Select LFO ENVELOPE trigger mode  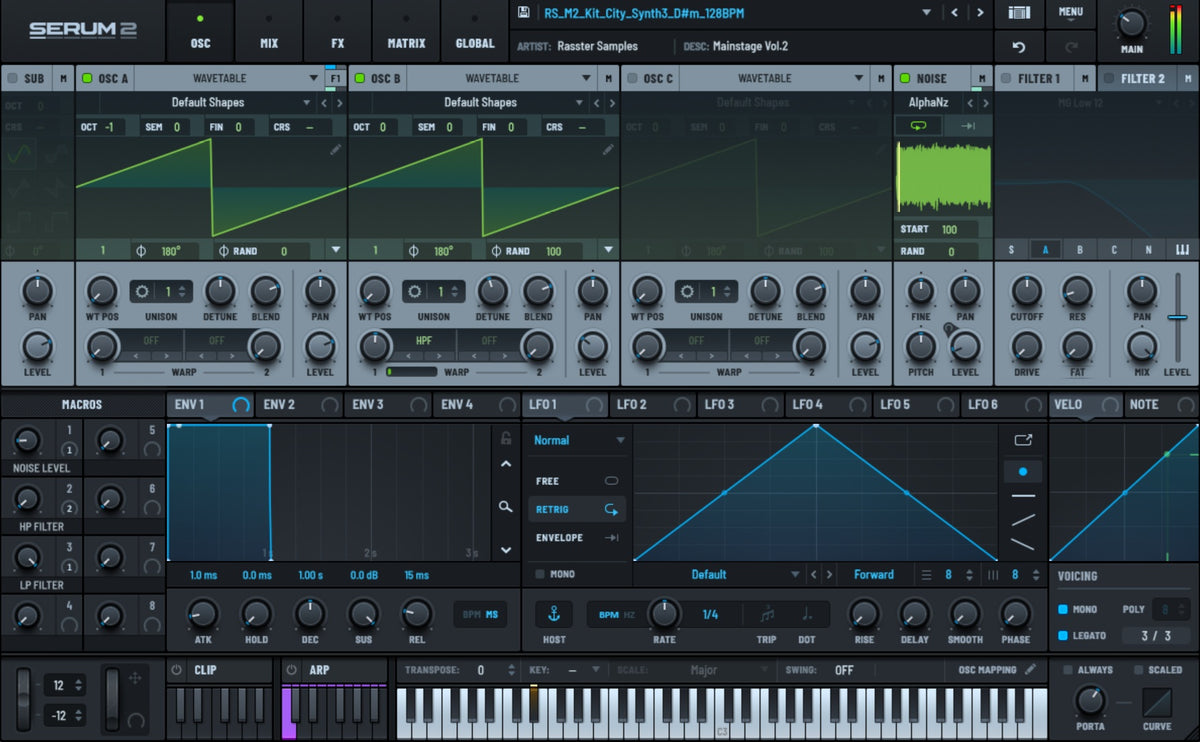[x=578, y=538]
